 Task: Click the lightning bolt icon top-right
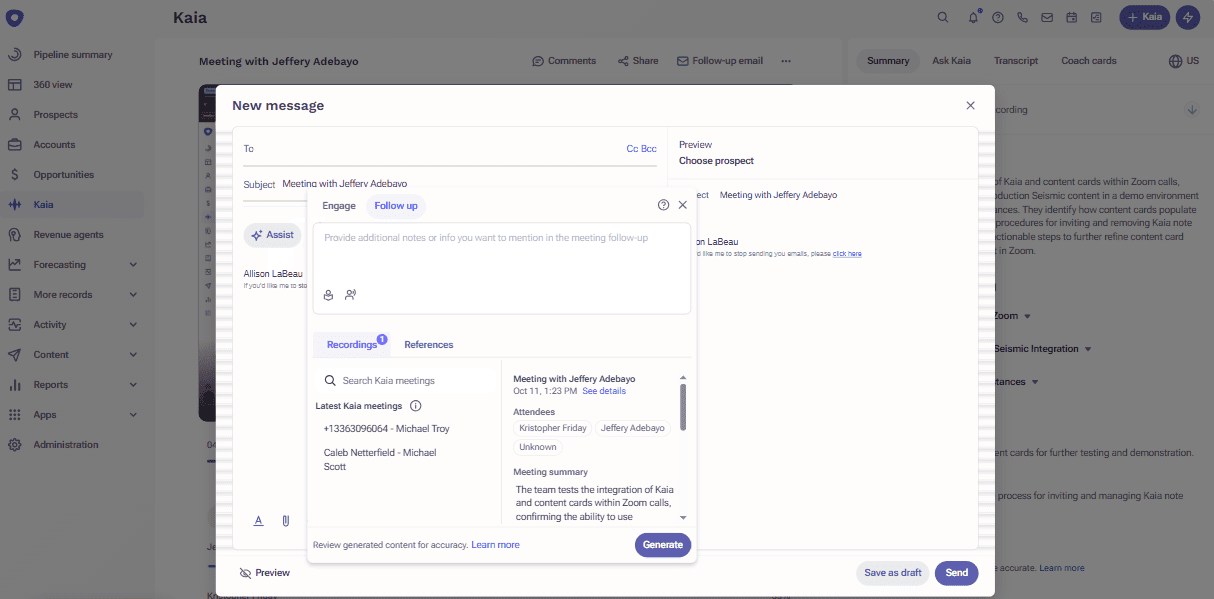point(1188,17)
